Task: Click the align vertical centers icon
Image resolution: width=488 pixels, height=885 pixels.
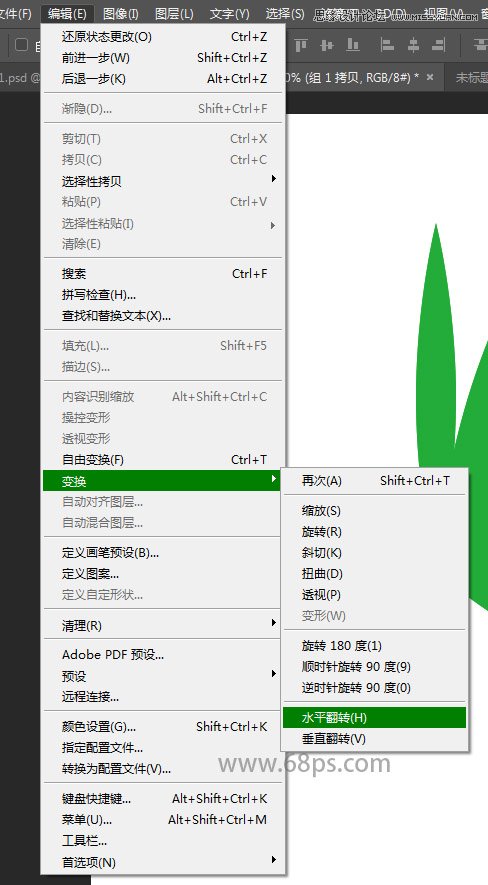Action: coord(327,45)
